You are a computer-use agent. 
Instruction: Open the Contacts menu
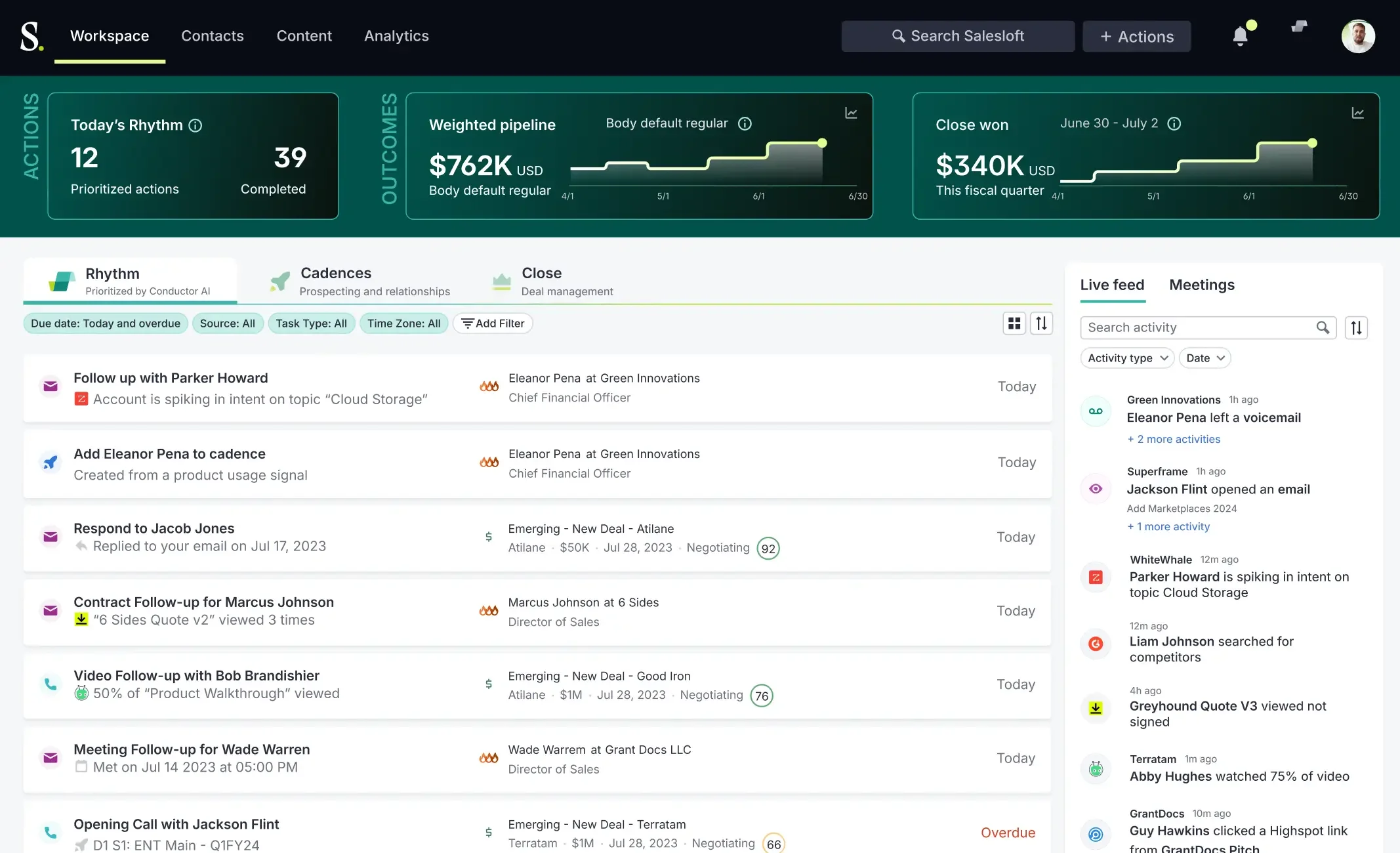click(213, 36)
